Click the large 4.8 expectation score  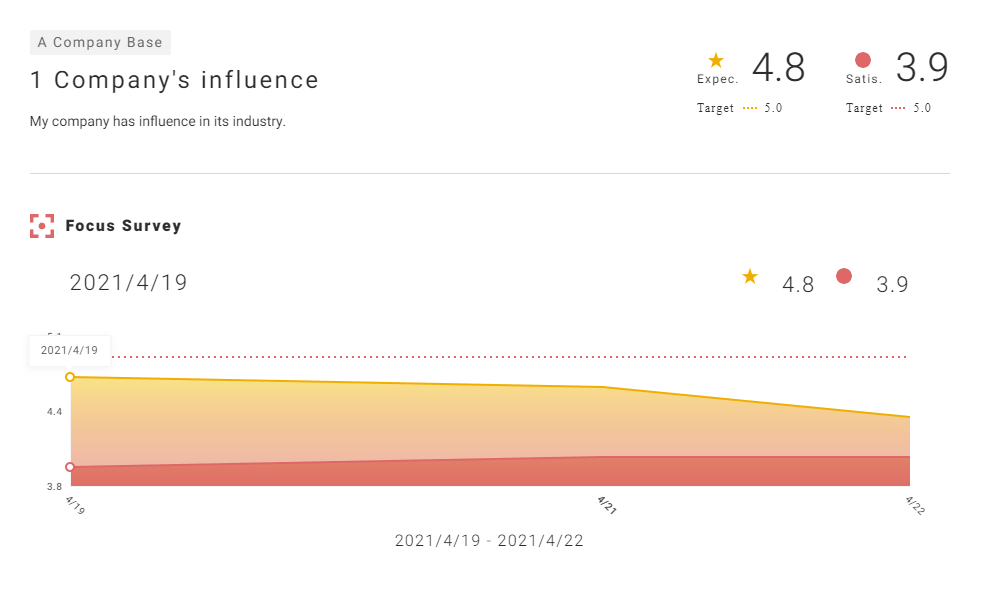coord(778,68)
